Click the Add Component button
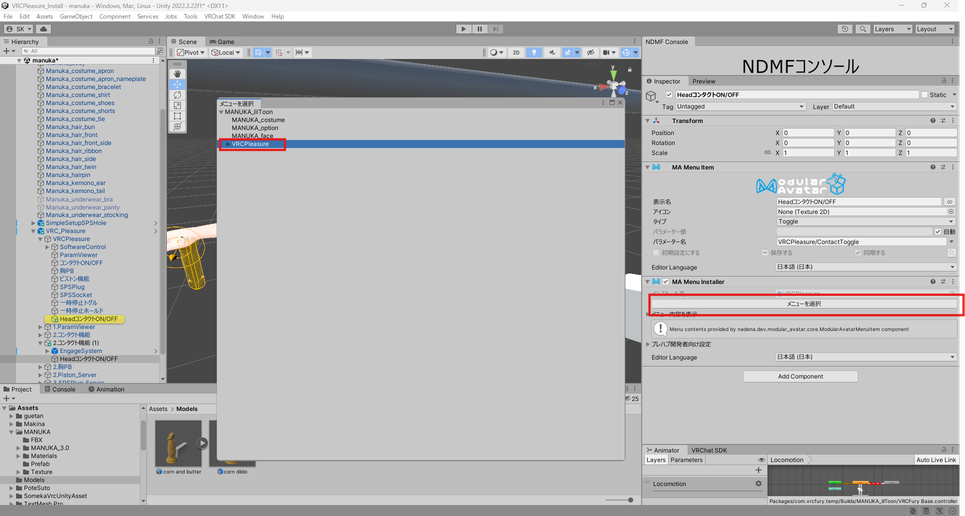The height and width of the screenshot is (516, 965). point(800,376)
